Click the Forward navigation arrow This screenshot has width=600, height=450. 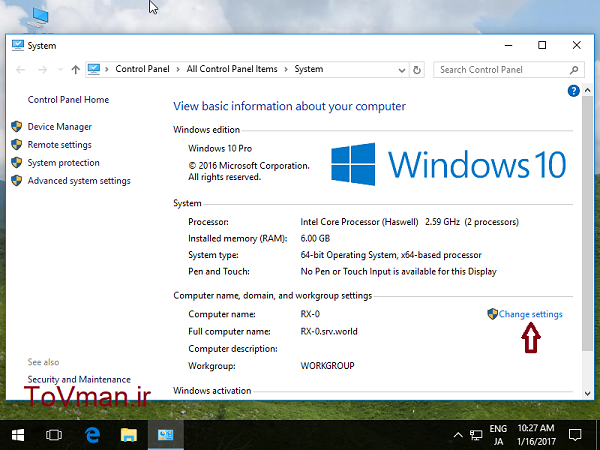(42, 70)
